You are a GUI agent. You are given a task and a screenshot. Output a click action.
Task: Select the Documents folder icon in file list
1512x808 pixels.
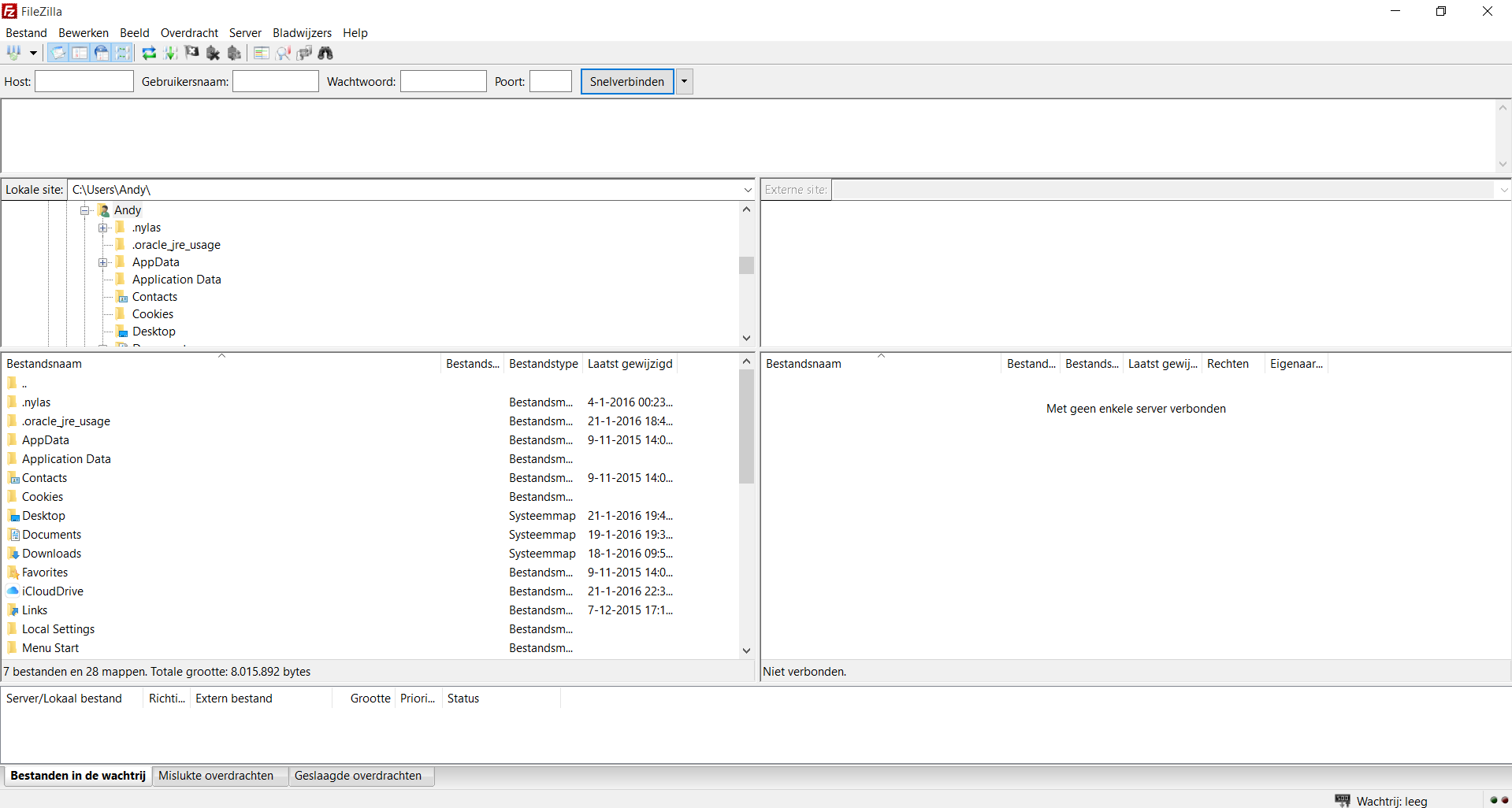click(13, 534)
